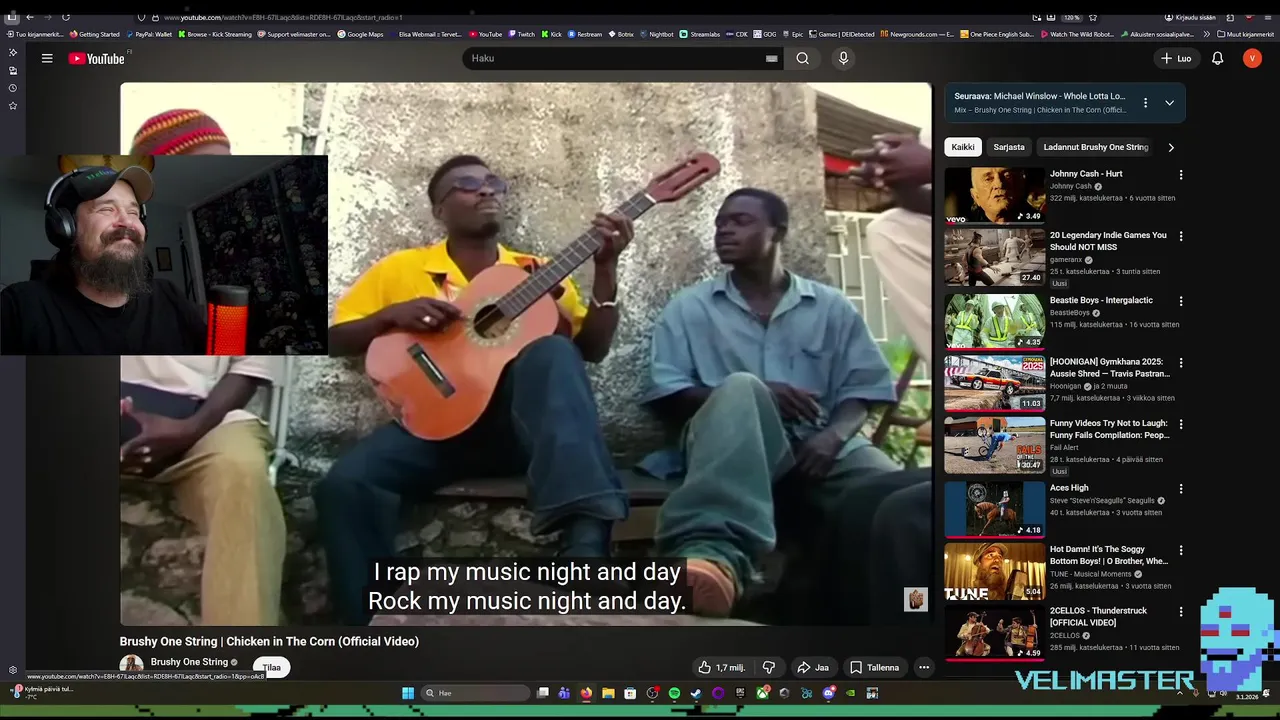
Task: Open Epic Games launcher from taskbar
Action: coord(740,693)
